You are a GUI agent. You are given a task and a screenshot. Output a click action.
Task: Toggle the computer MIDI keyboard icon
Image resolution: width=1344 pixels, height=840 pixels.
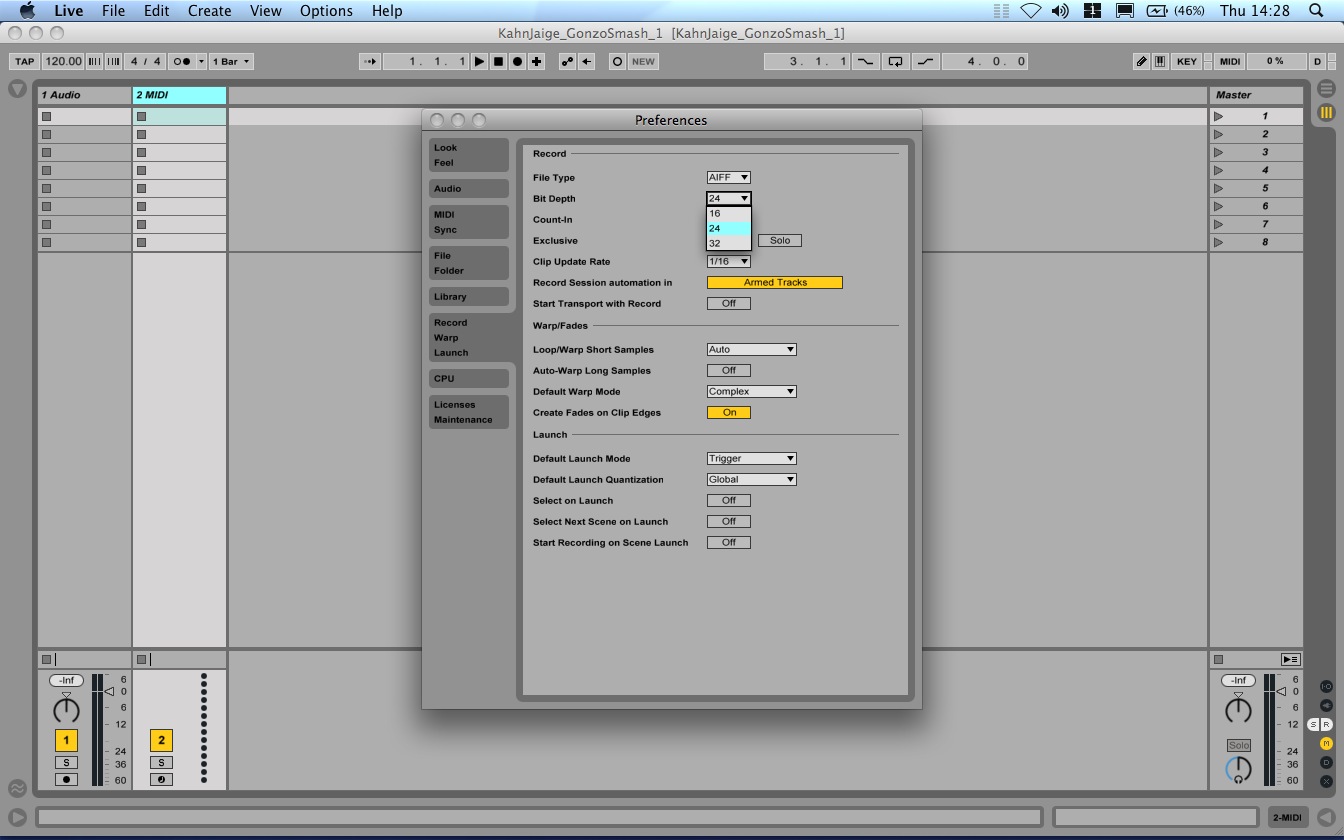[1159, 61]
